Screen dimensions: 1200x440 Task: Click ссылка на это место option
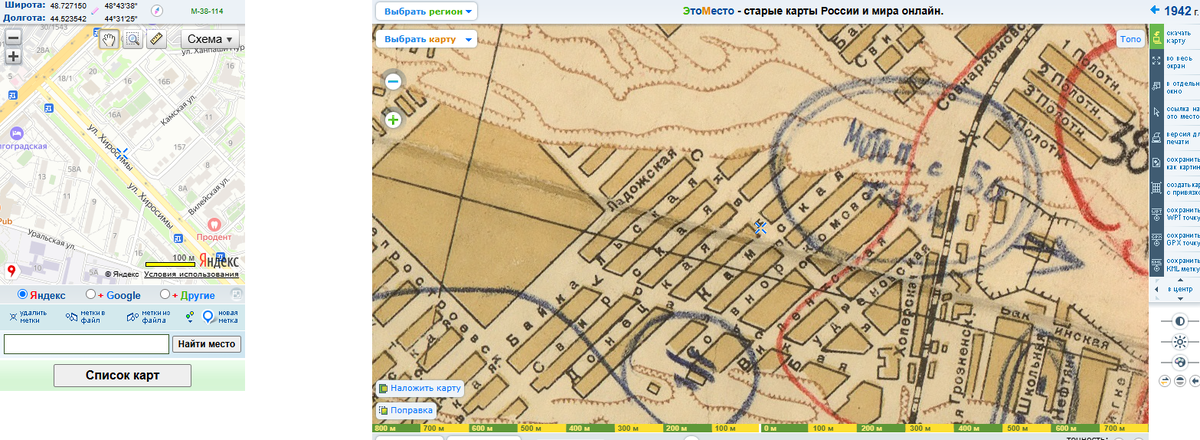[x=1174, y=112]
